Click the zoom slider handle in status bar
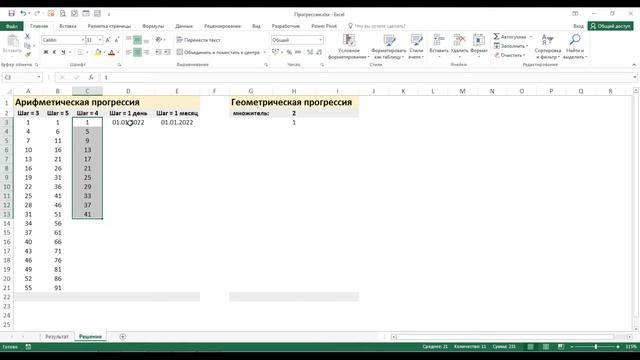Image resolution: width=640 pixels, height=360 pixels. pos(596,347)
